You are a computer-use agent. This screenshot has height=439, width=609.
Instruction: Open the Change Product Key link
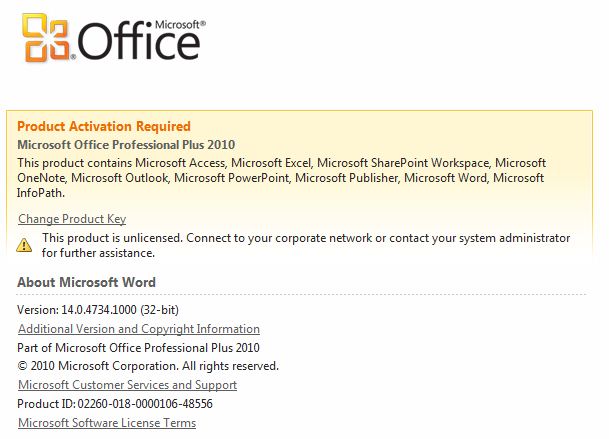click(x=72, y=219)
